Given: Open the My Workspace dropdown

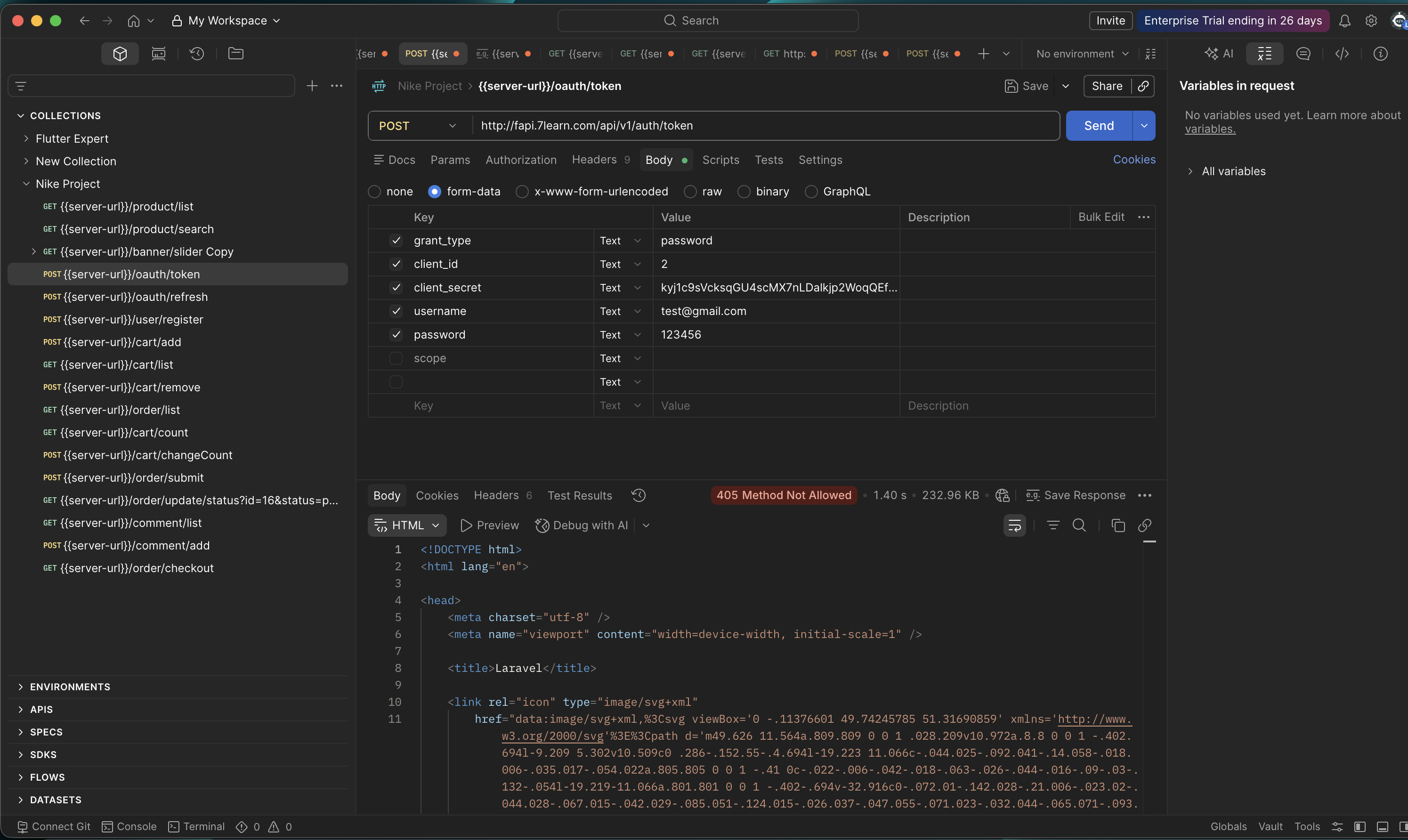Looking at the screenshot, I should click(x=227, y=21).
